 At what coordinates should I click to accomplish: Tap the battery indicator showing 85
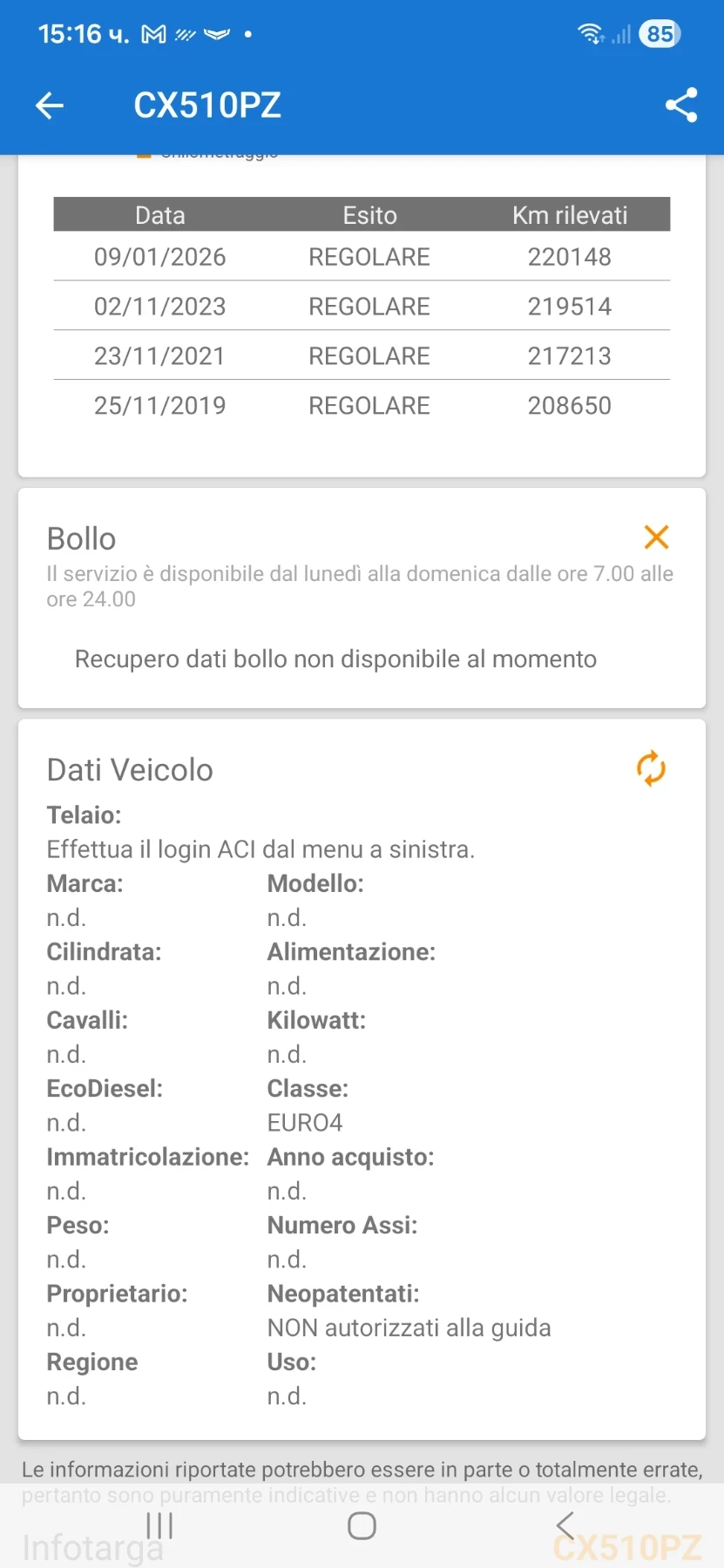click(x=660, y=34)
